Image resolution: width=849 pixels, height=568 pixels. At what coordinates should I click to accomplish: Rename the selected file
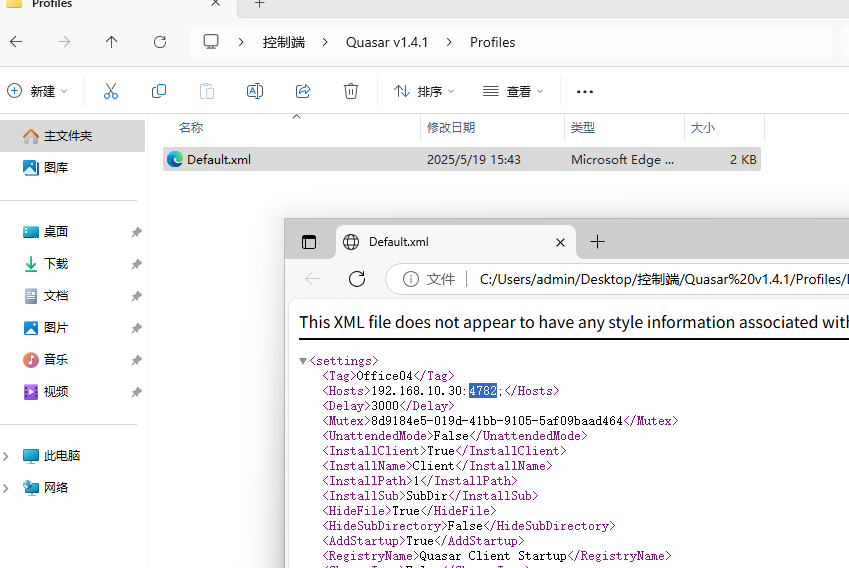255,91
